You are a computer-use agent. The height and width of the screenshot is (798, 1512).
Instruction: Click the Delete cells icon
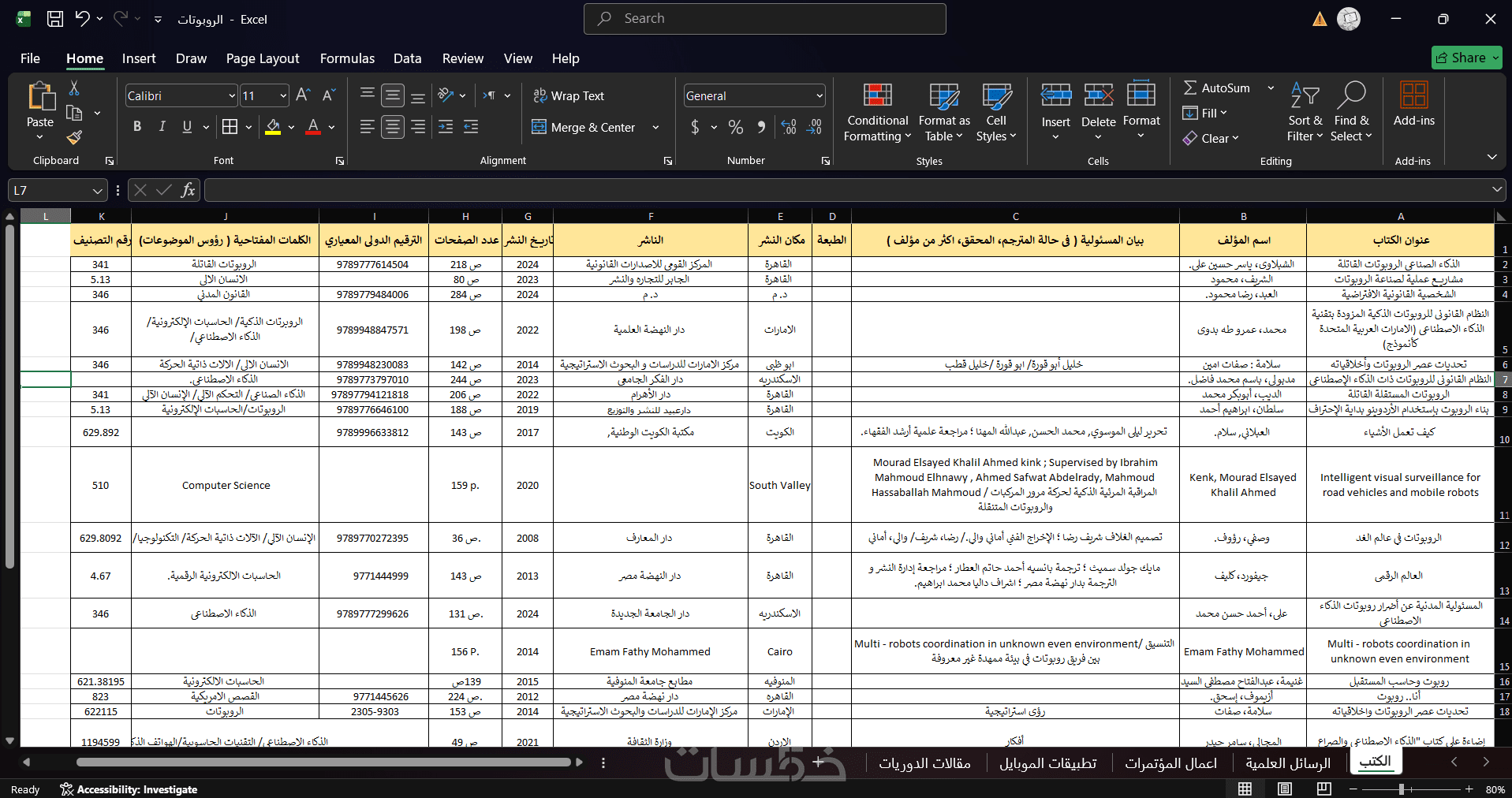[1098, 96]
